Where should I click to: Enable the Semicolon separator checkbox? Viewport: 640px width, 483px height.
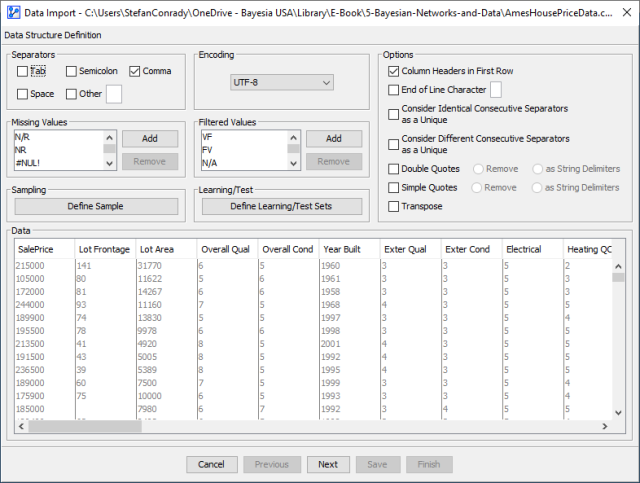[x=71, y=71]
